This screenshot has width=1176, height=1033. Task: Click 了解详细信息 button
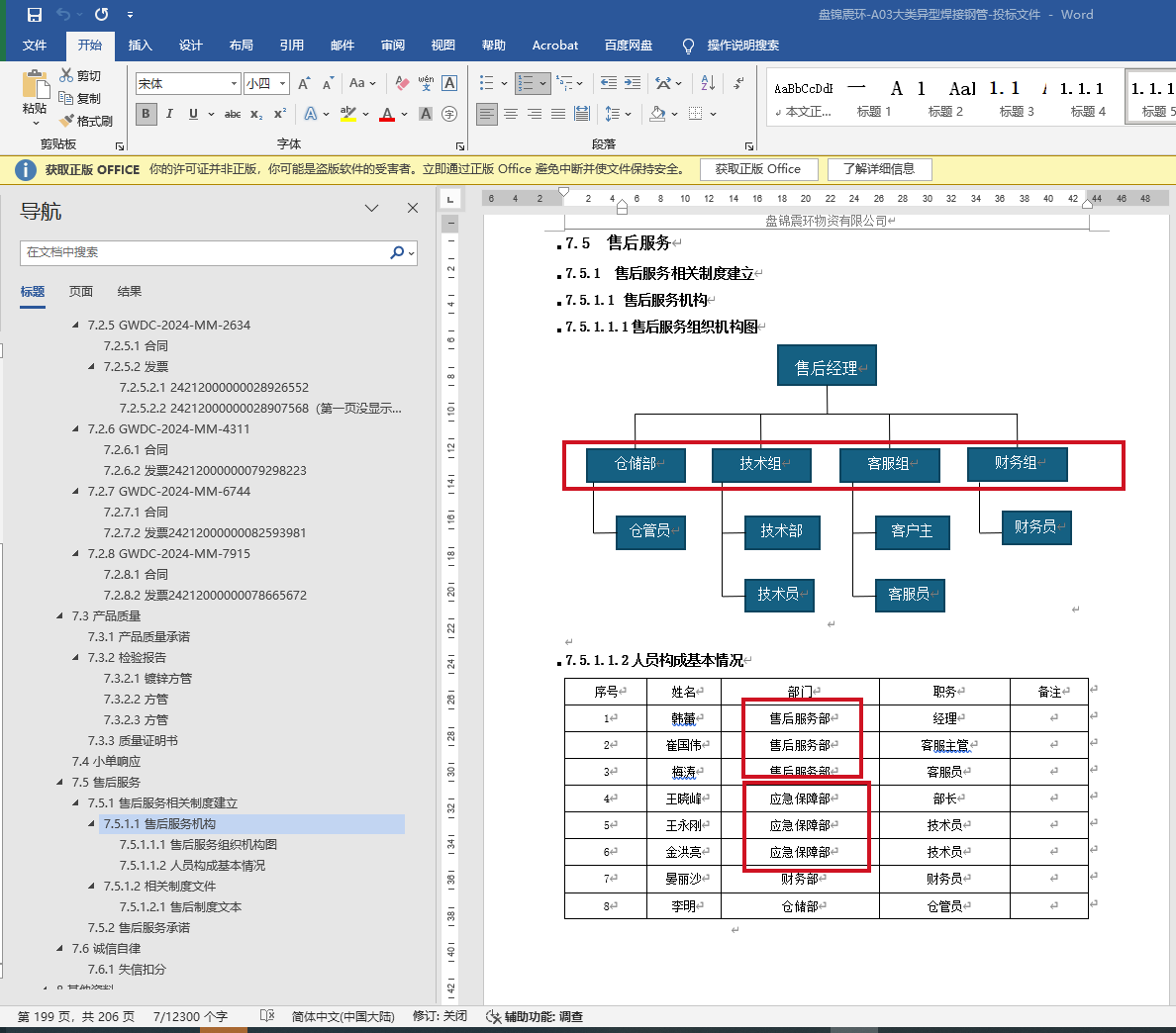coord(879,169)
